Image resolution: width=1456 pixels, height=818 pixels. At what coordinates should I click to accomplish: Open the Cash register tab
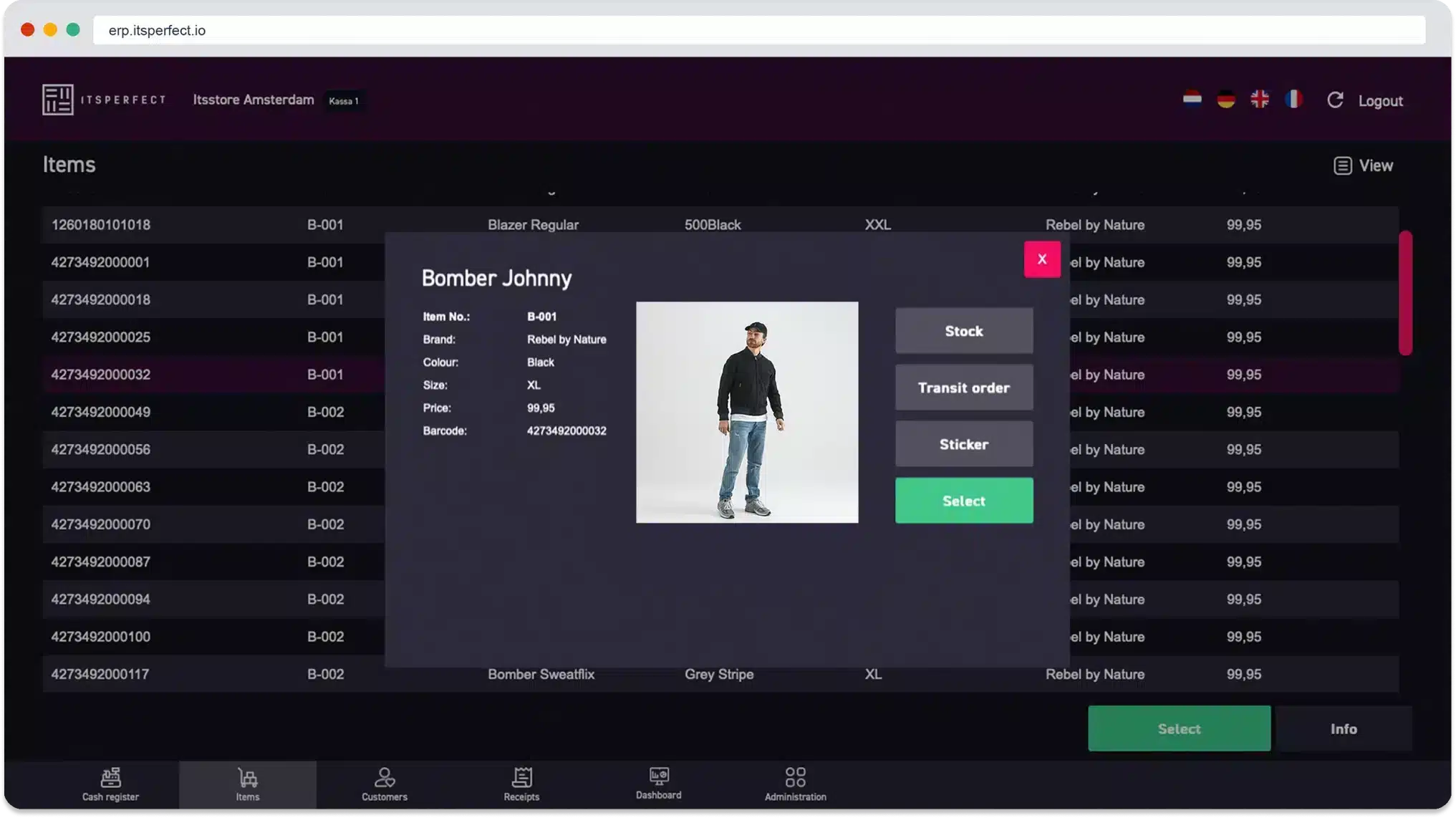click(110, 784)
